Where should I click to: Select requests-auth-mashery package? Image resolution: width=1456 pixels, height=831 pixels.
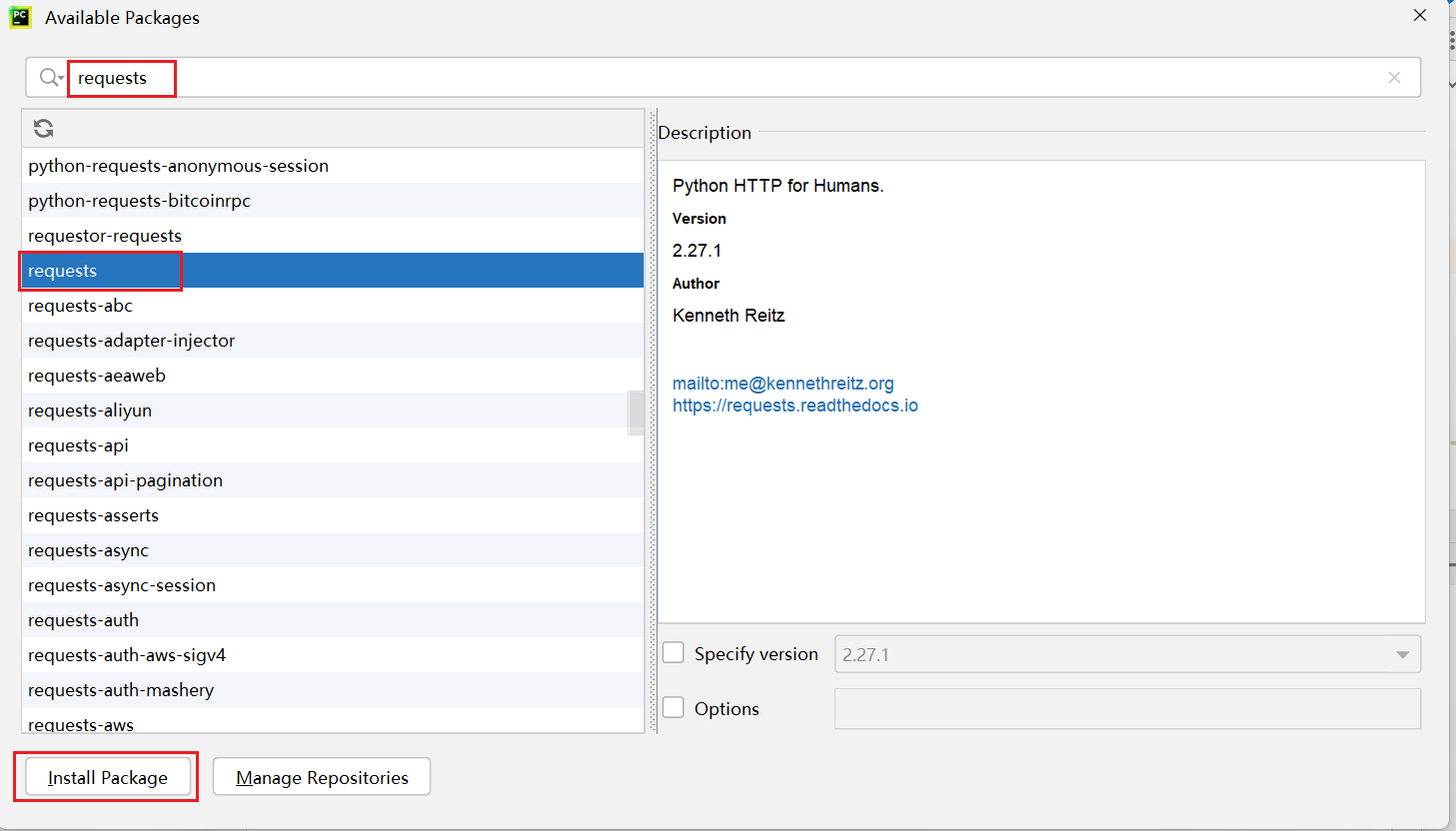333,690
